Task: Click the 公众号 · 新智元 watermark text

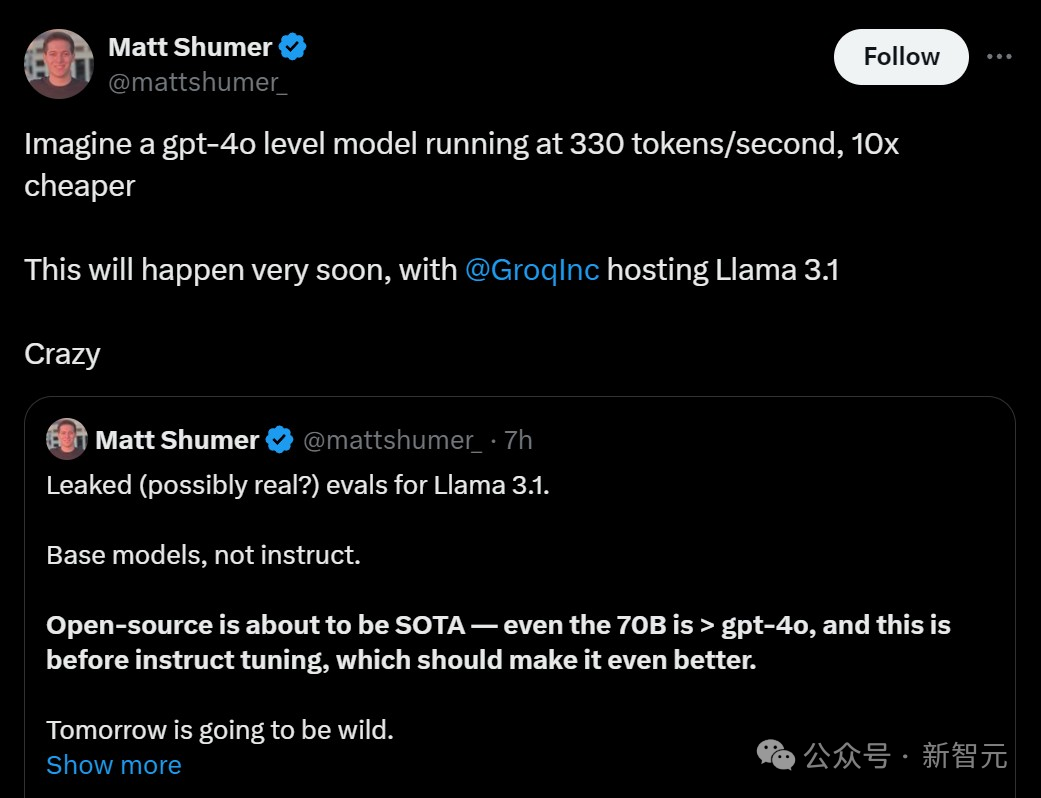Action: tap(906, 756)
